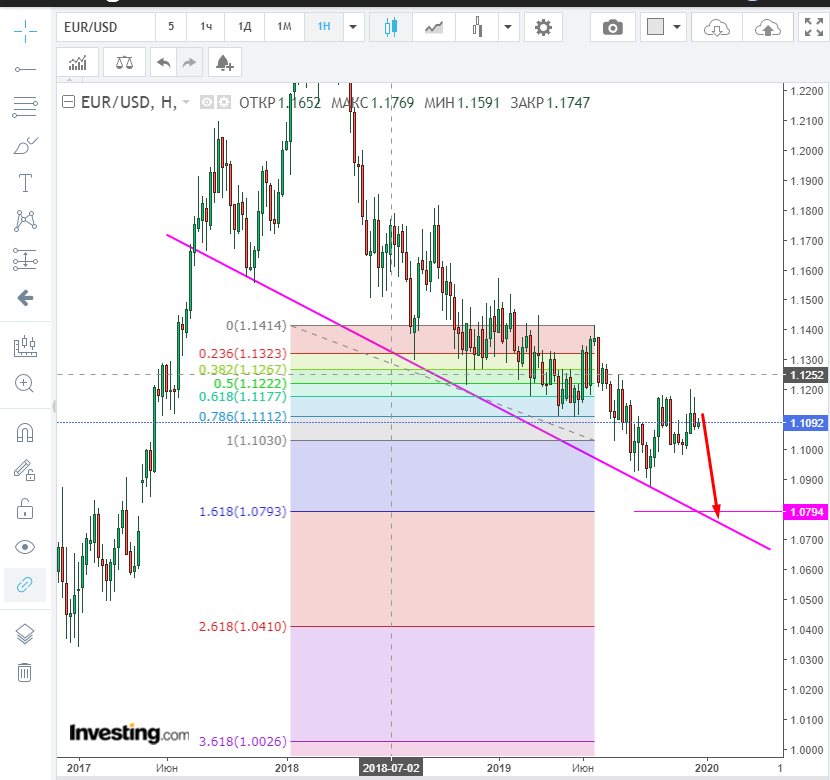Screen dimensions: 830x780
Task: Toggle the legend eye visibility icon
Action: [206, 102]
